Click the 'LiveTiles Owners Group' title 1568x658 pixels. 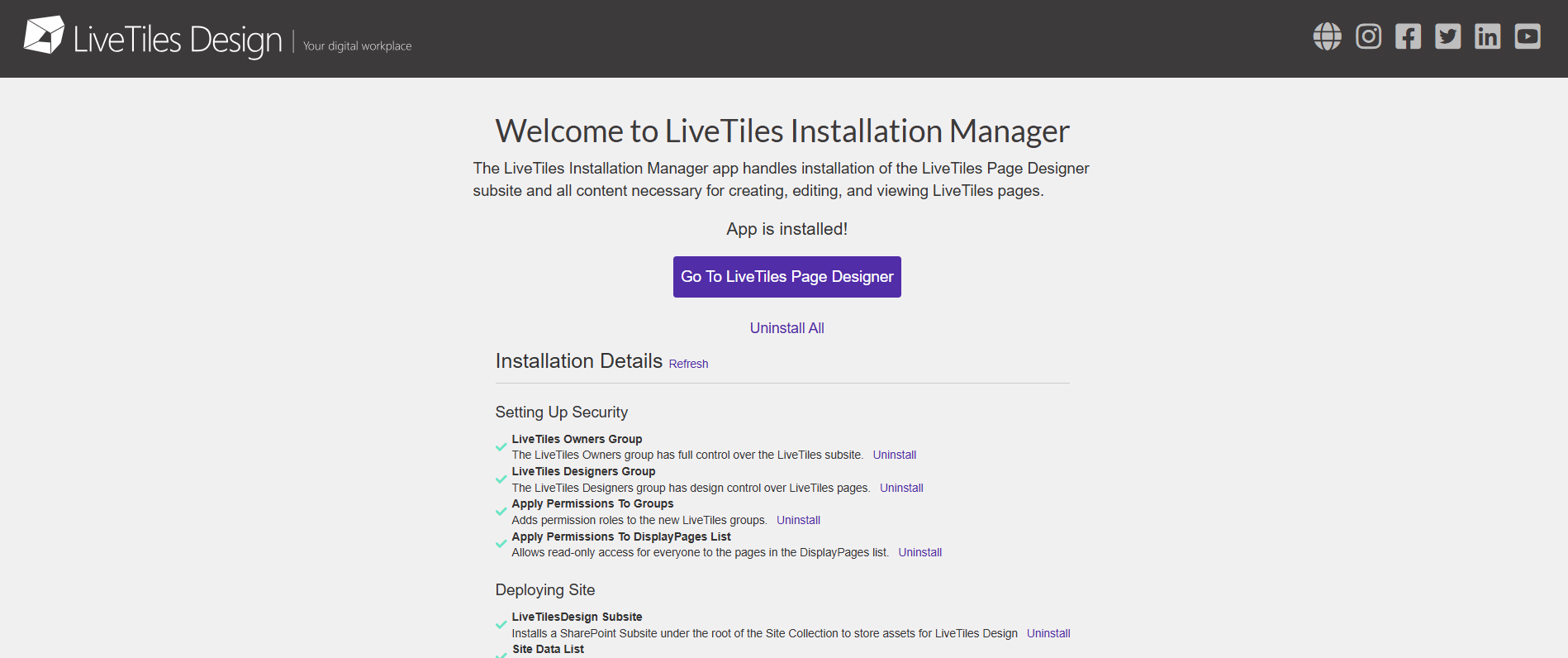pos(577,439)
